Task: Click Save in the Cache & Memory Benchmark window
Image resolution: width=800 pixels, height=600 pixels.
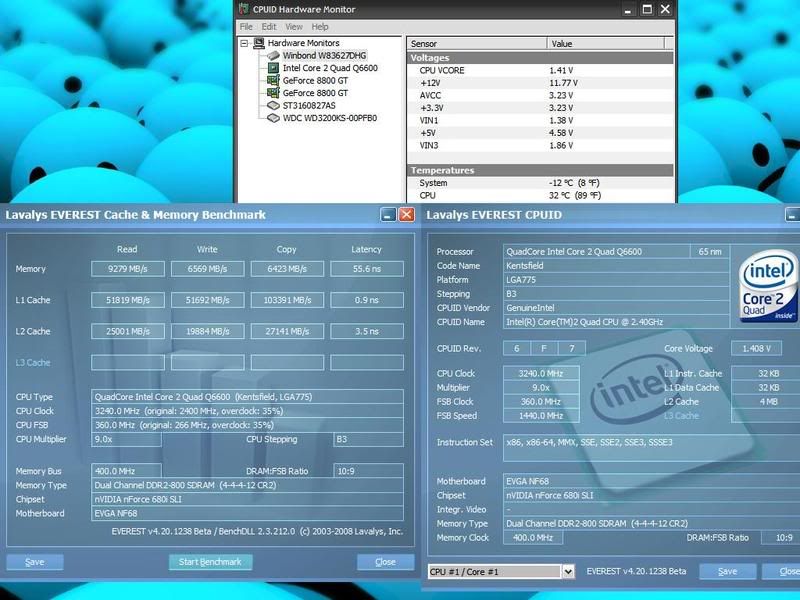Action: [x=35, y=562]
